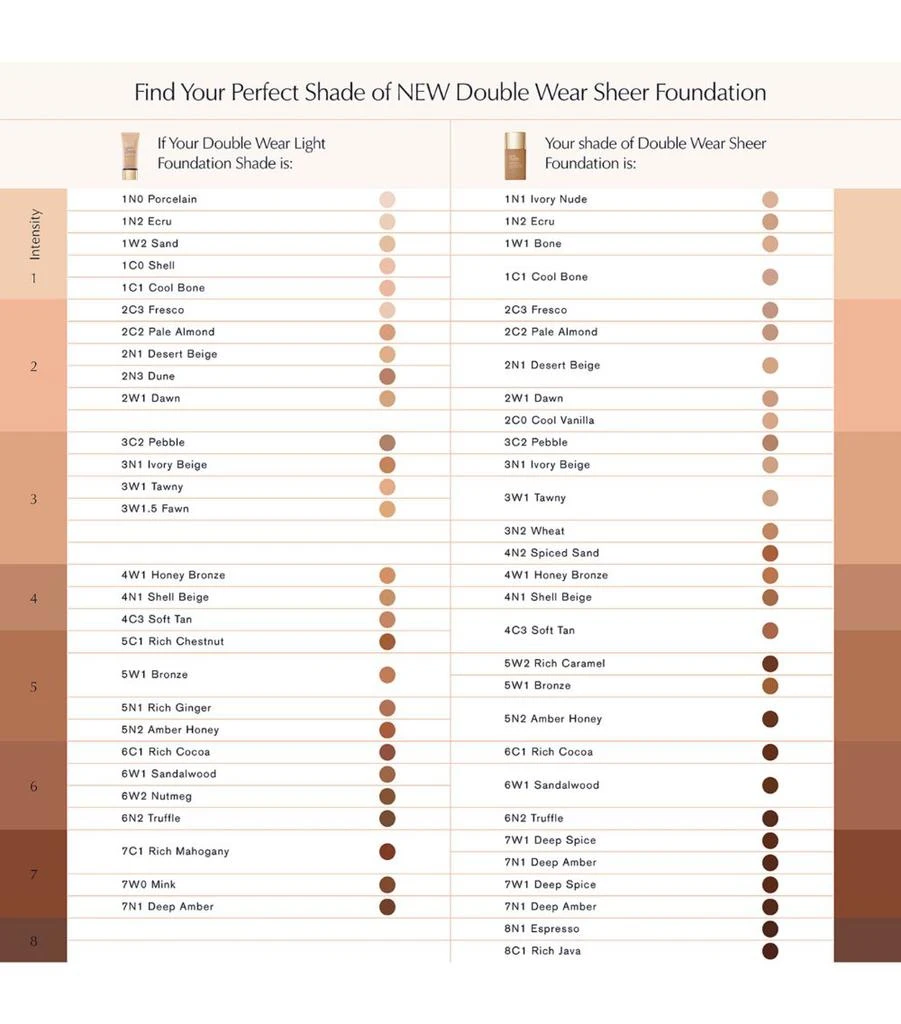This screenshot has height=1024, width=901.
Task: Click the 3N2 Wheat shade name
Action: pyautogui.click(x=534, y=531)
